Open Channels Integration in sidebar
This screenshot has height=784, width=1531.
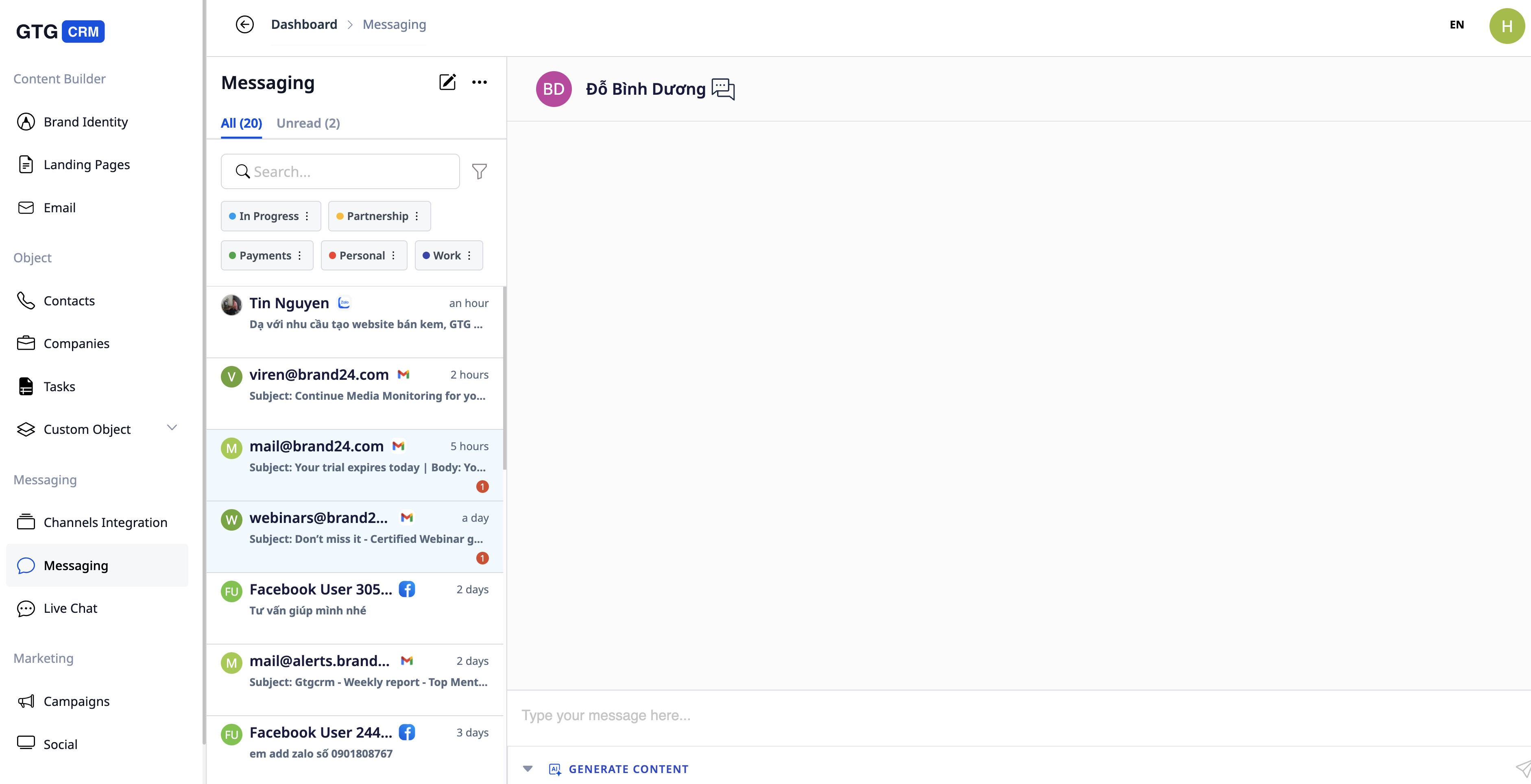105,522
